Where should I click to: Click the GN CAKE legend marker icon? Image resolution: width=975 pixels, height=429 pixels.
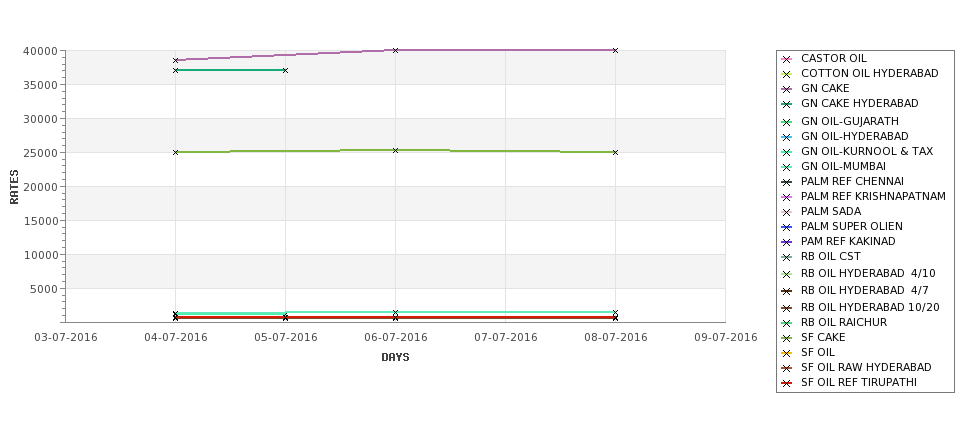click(x=786, y=89)
